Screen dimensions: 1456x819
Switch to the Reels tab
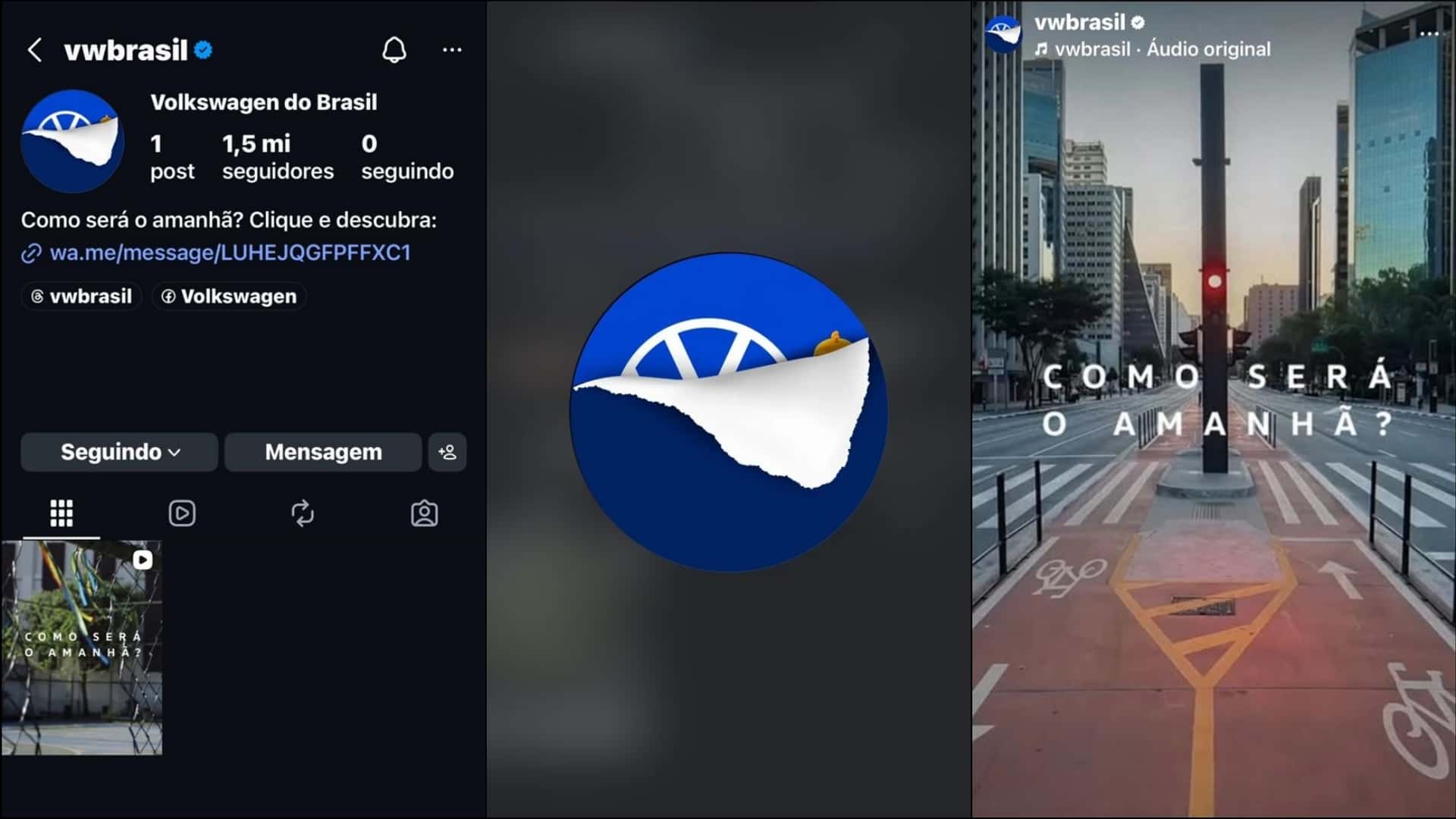pyautogui.click(x=182, y=513)
